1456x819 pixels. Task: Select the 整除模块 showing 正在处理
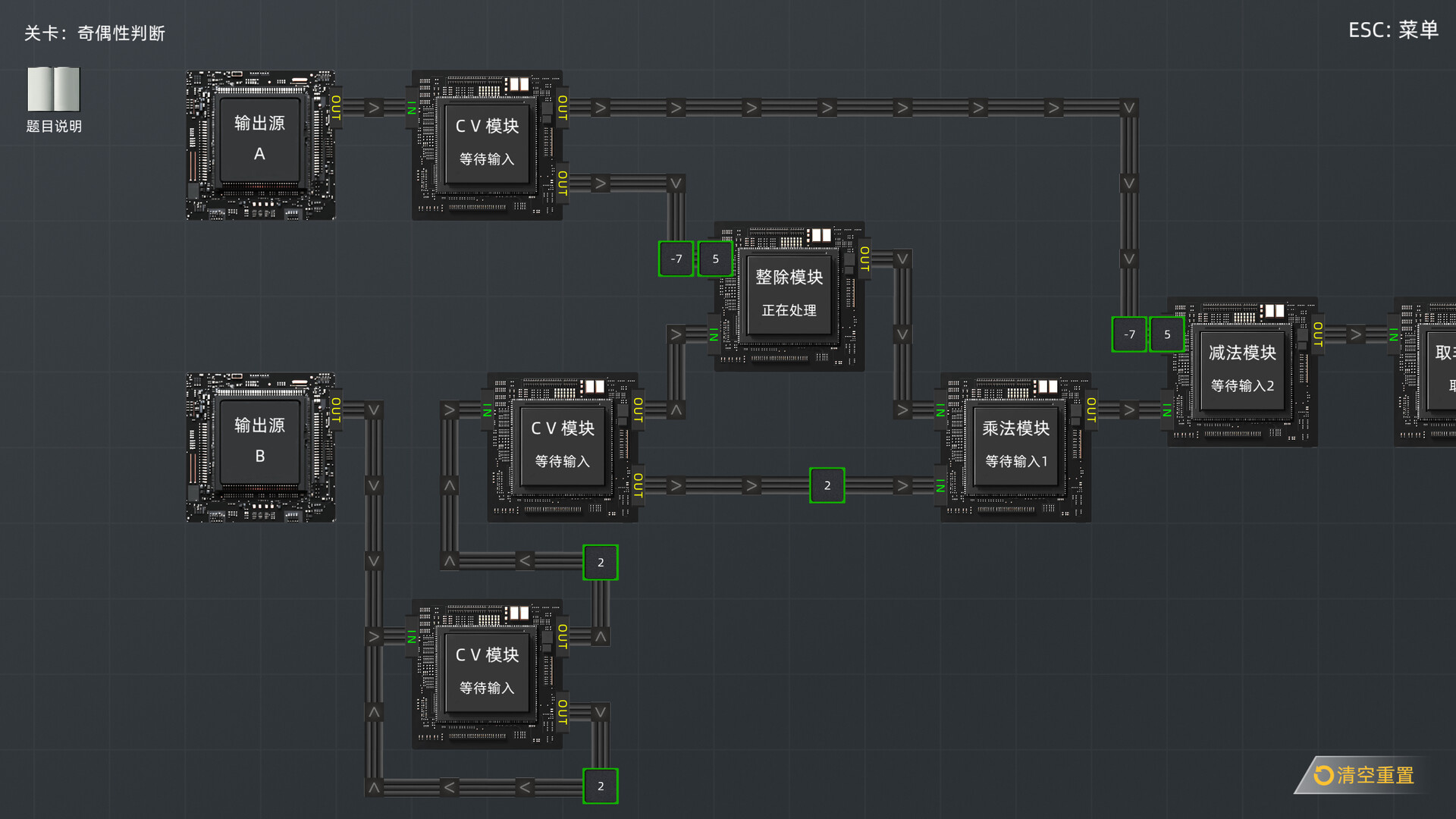pyautogui.click(x=789, y=294)
